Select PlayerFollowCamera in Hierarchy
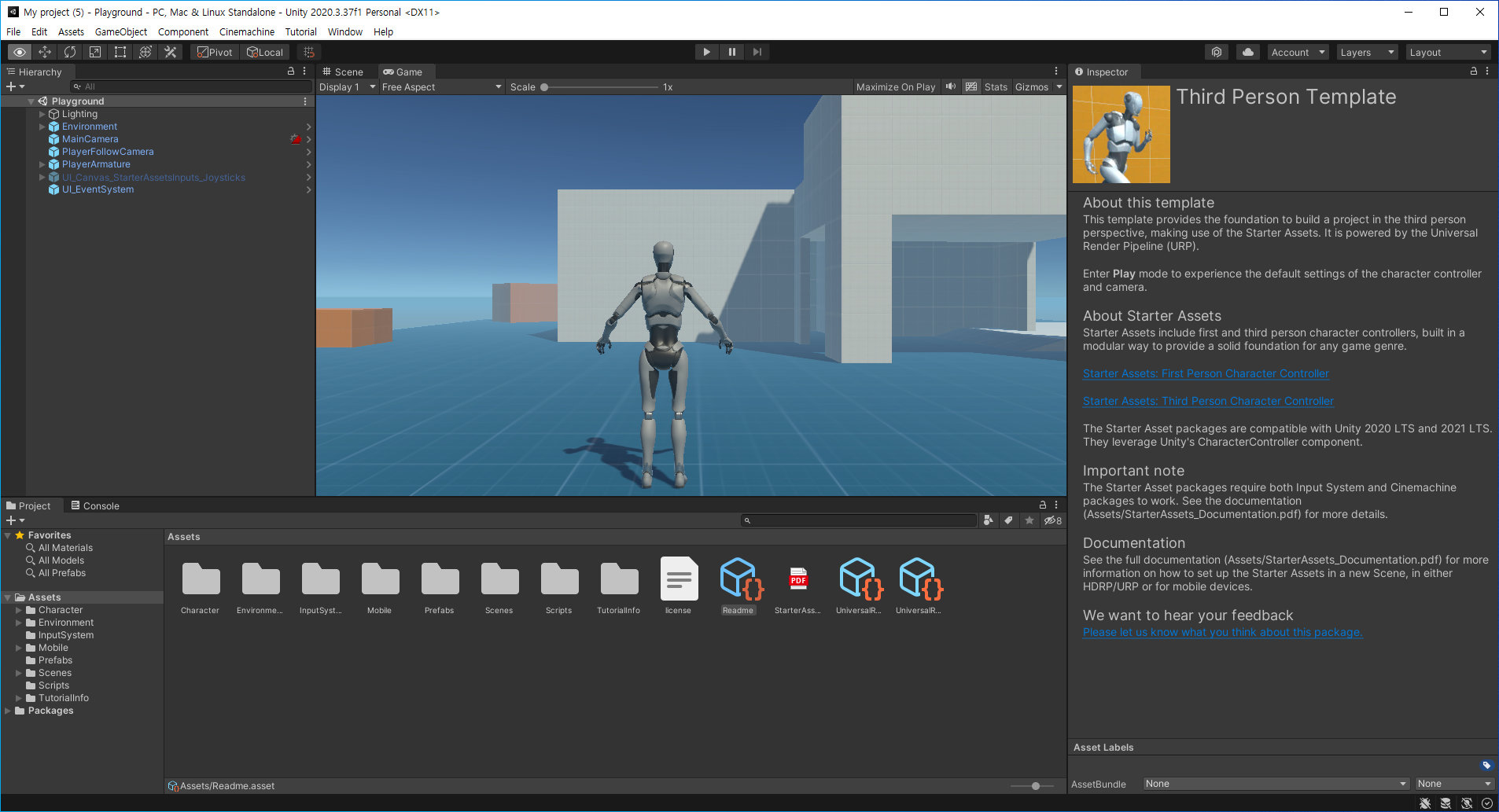This screenshot has width=1499, height=812. click(108, 152)
